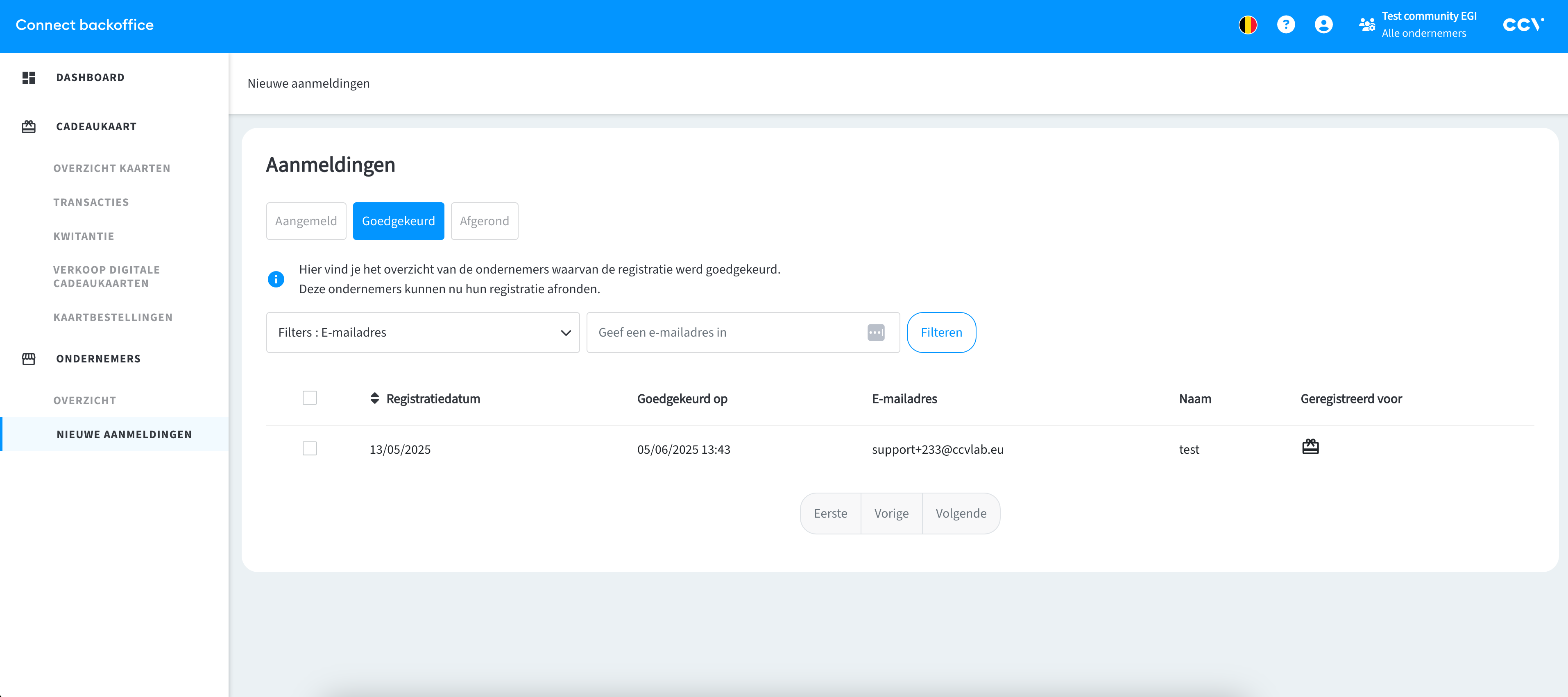Open the help question mark icon
Viewport: 1568px width, 697px height.
coord(1285,25)
